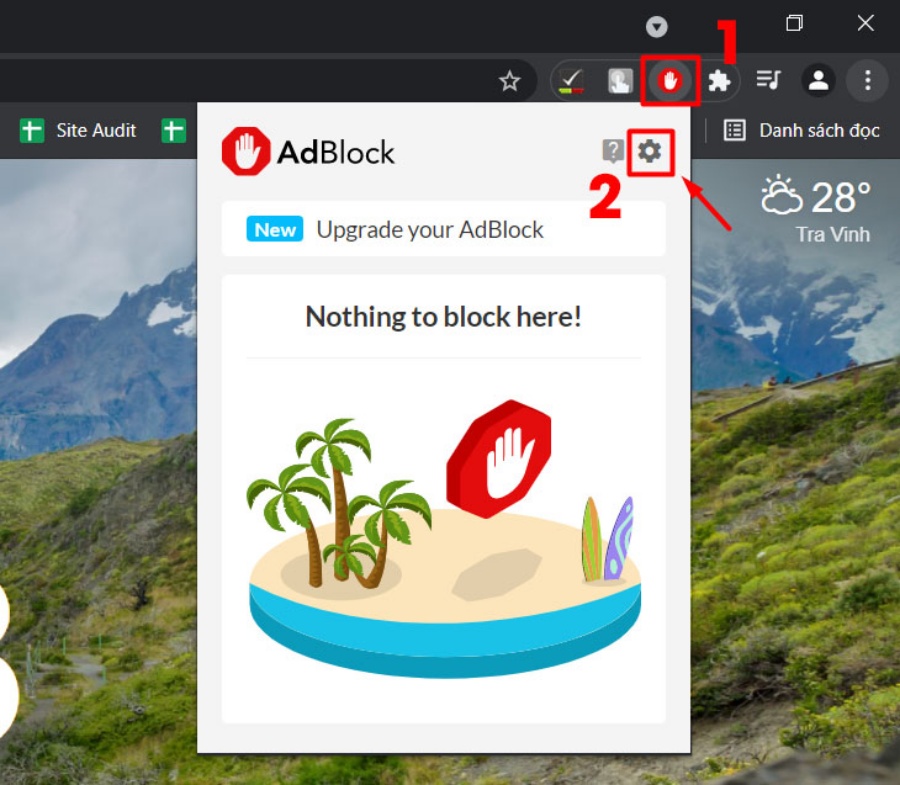Open Danh sách đọc reading list

[802, 130]
